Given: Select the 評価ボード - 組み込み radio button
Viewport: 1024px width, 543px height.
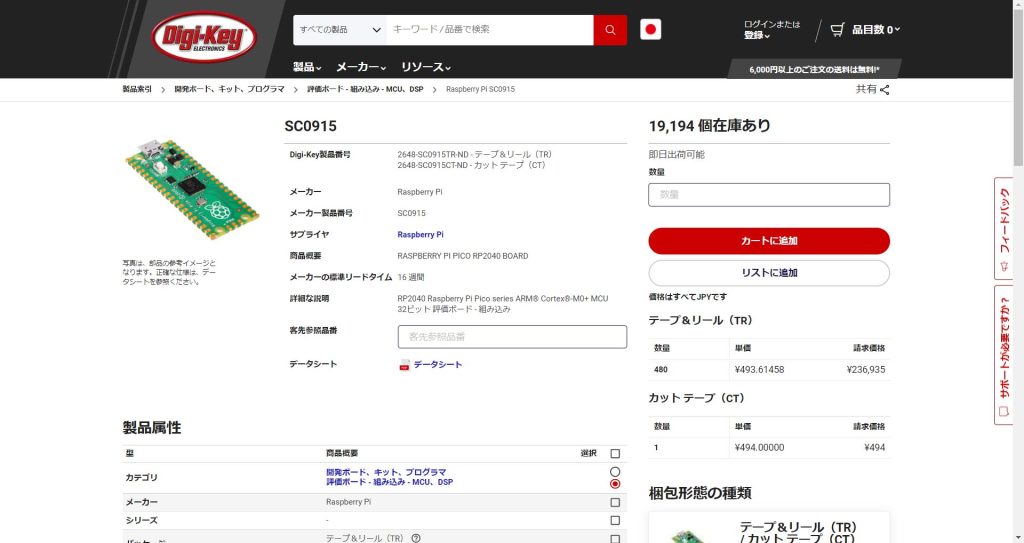Looking at the screenshot, I should [x=615, y=484].
